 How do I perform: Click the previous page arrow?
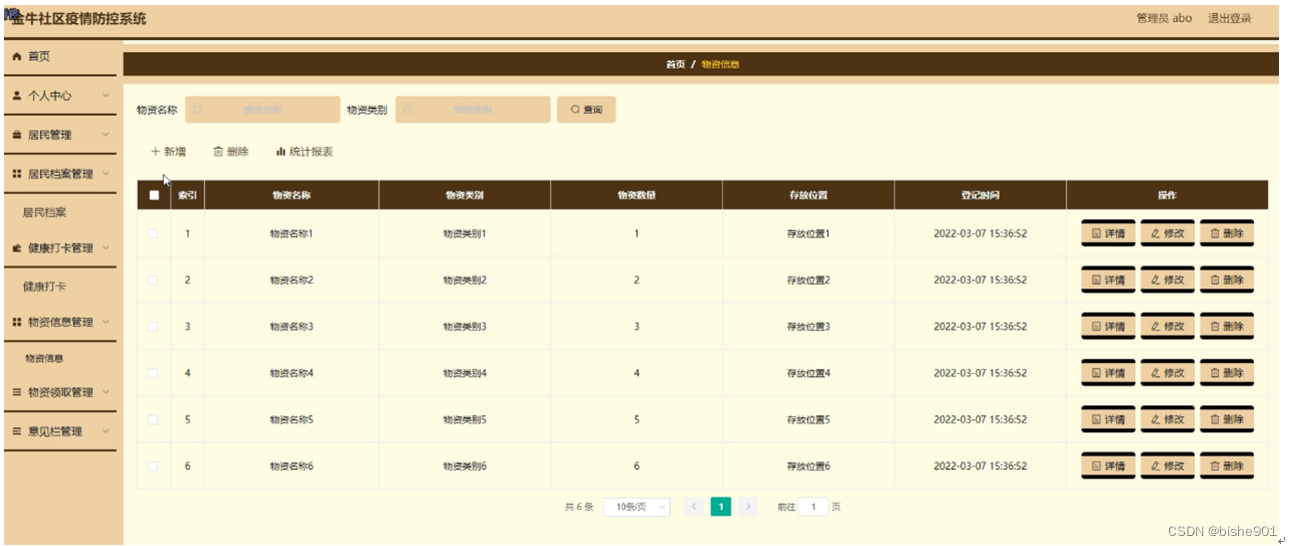click(695, 507)
